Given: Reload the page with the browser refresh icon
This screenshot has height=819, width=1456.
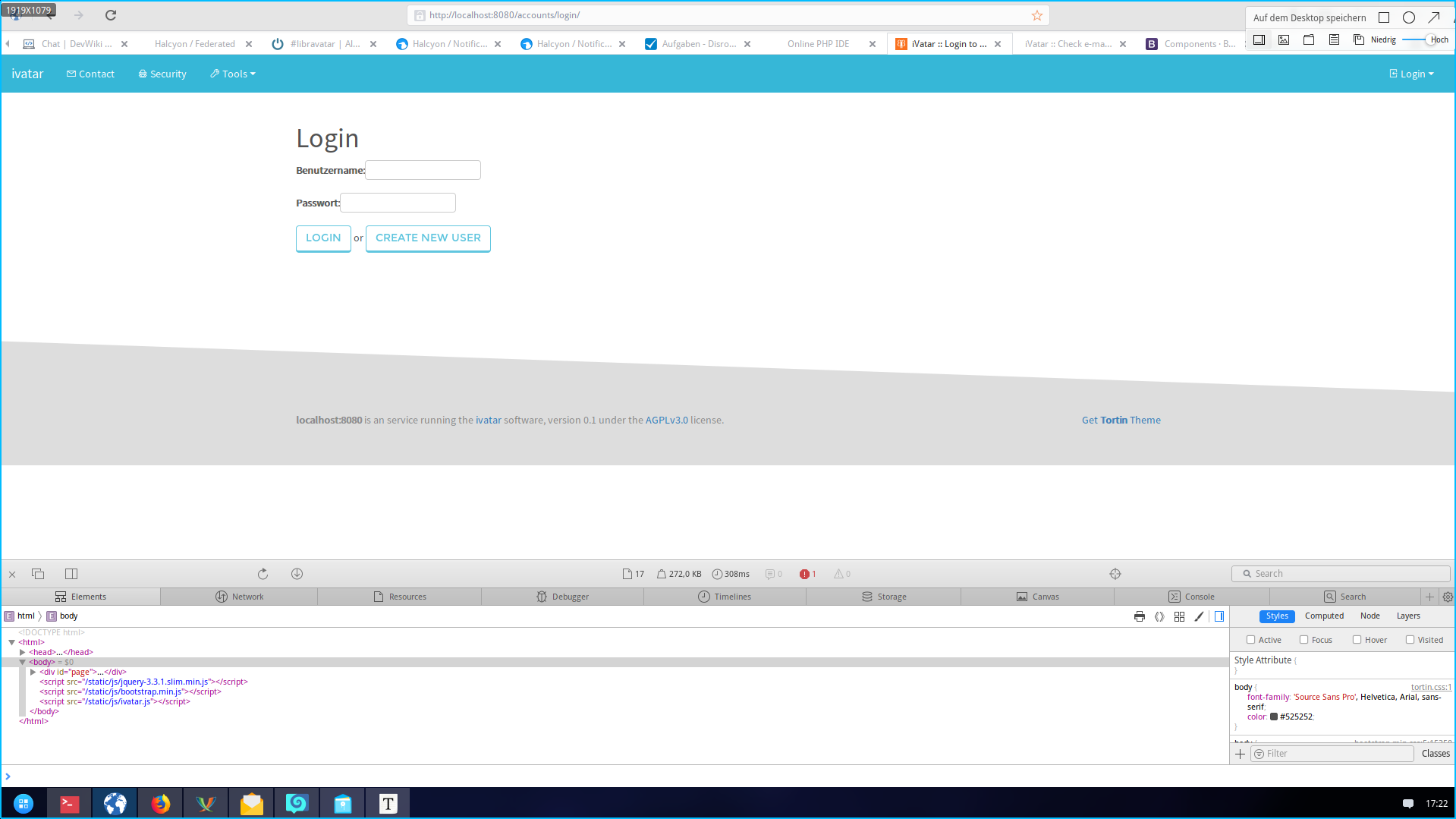Looking at the screenshot, I should coord(111,15).
